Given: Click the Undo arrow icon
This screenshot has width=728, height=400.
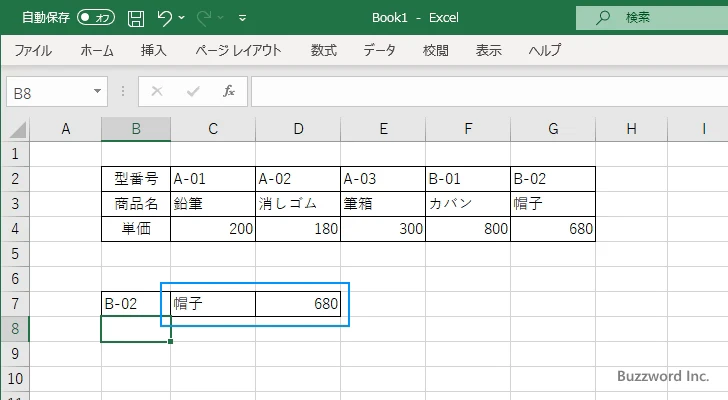Looking at the screenshot, I should pos(166,17).
